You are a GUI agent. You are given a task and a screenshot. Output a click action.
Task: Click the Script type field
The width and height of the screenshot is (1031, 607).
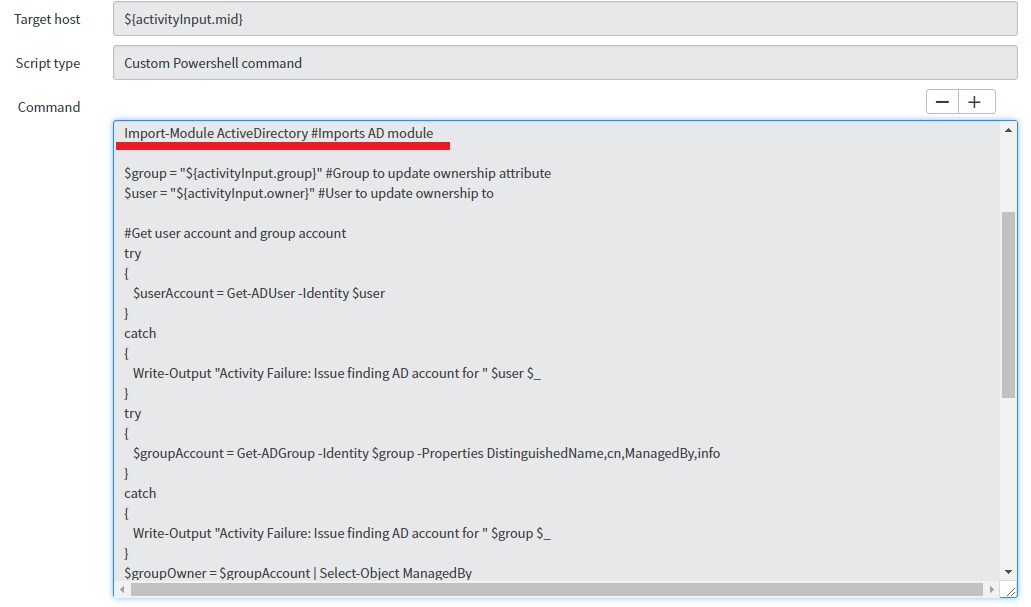coord(565,63)
